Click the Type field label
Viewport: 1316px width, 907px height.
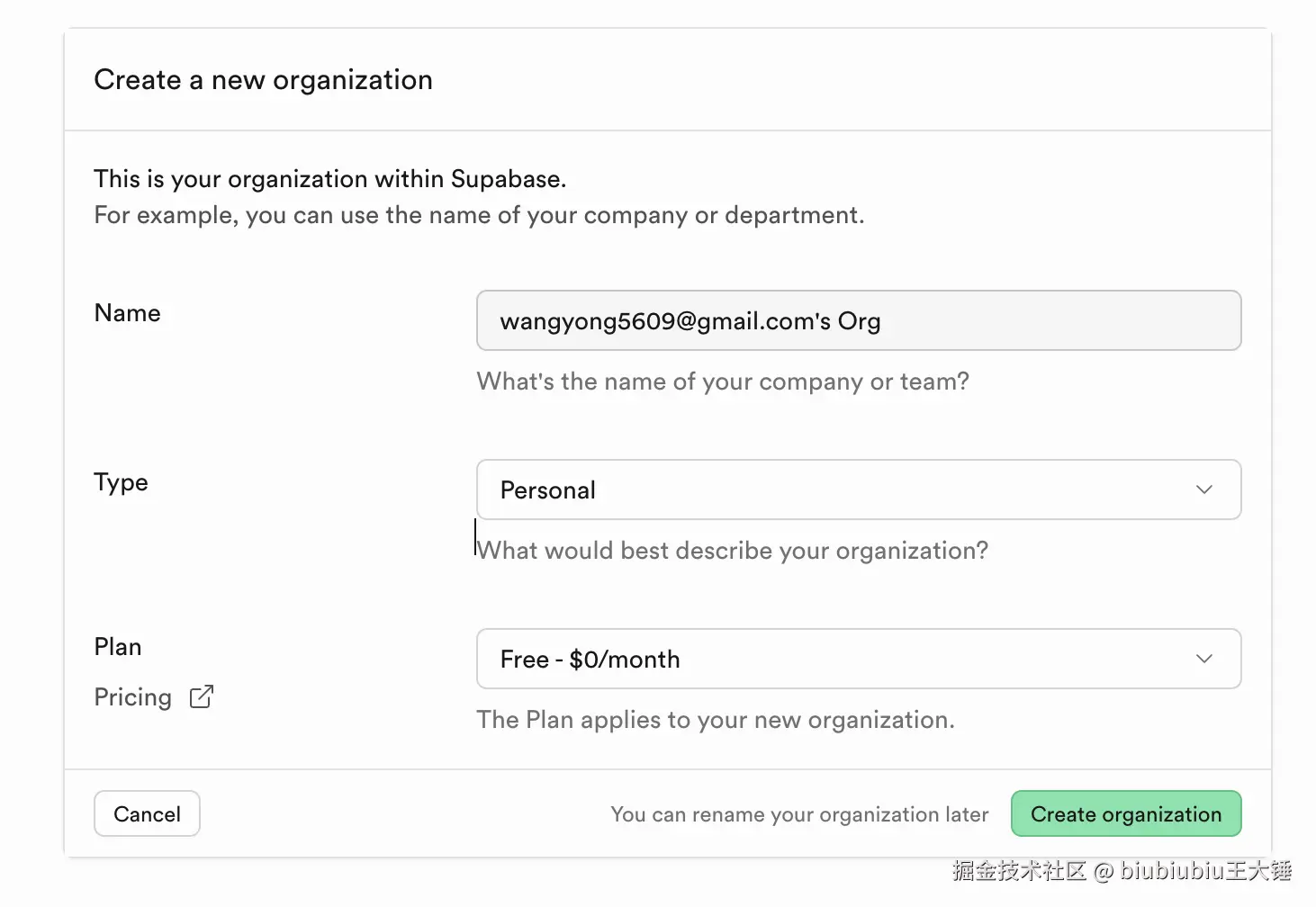(x=122, y=482)
